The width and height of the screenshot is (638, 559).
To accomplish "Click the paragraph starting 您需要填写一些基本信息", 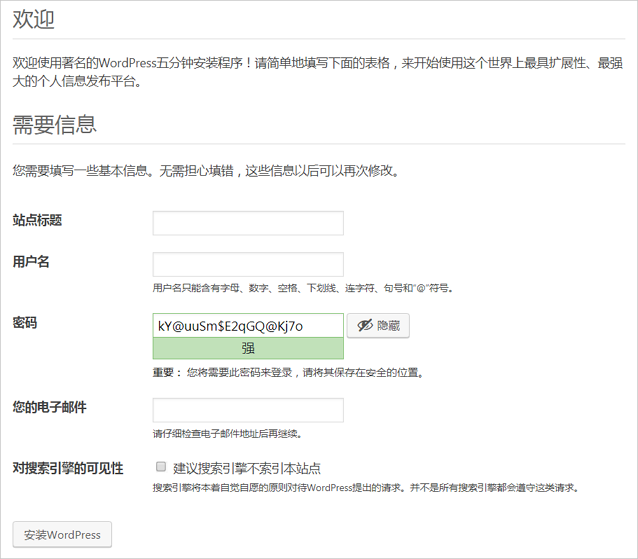I will 205,170.
